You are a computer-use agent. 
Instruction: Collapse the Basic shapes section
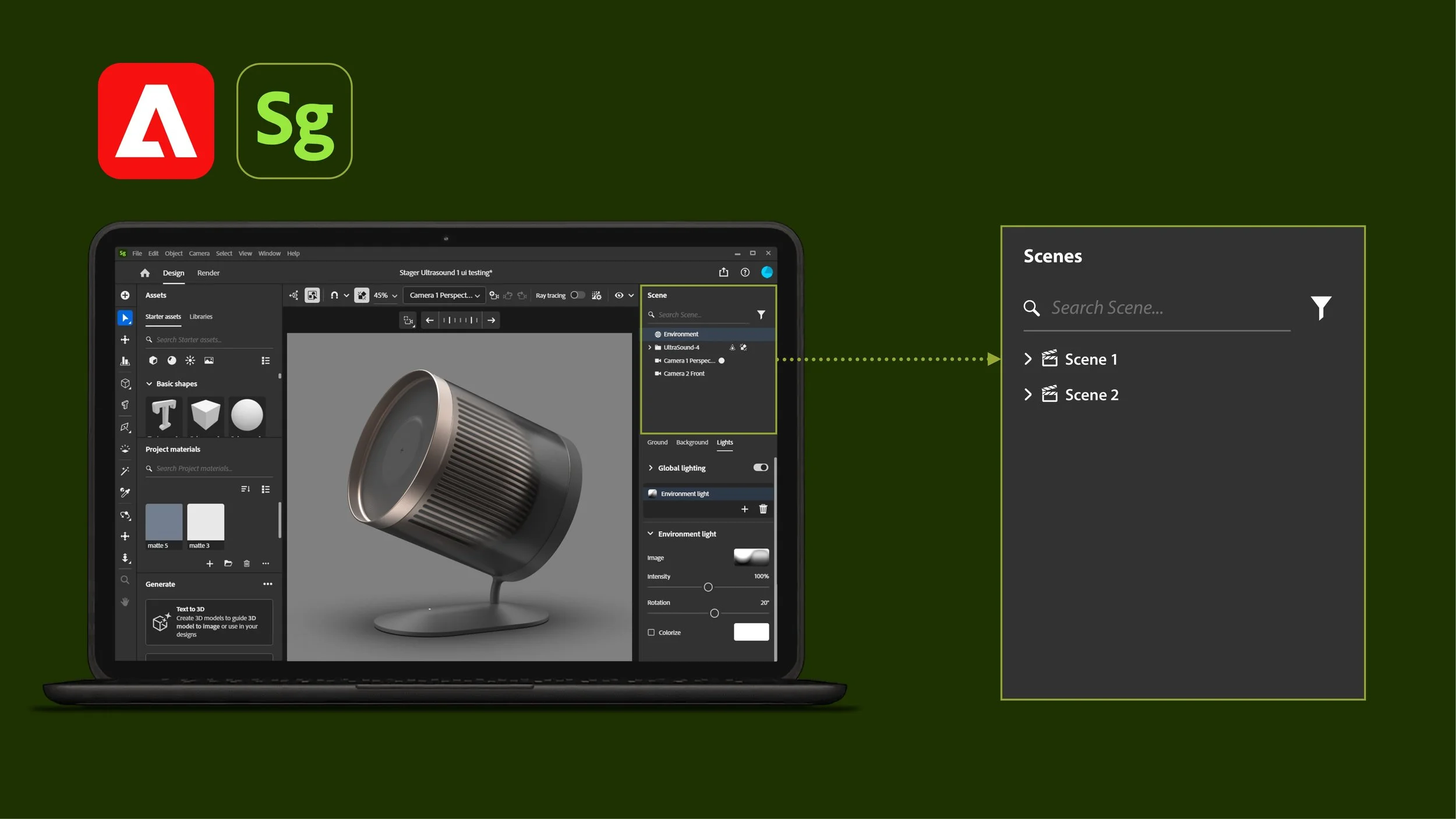pos(149,383)
